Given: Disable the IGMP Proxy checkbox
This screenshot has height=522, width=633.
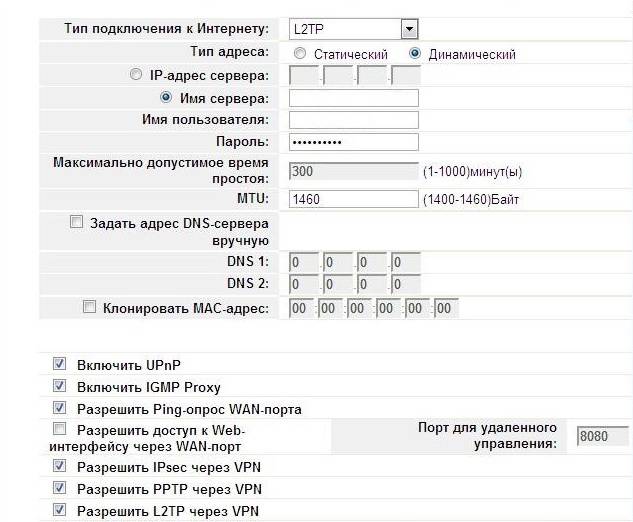Looking at the screenshot, I should (59, 386).
